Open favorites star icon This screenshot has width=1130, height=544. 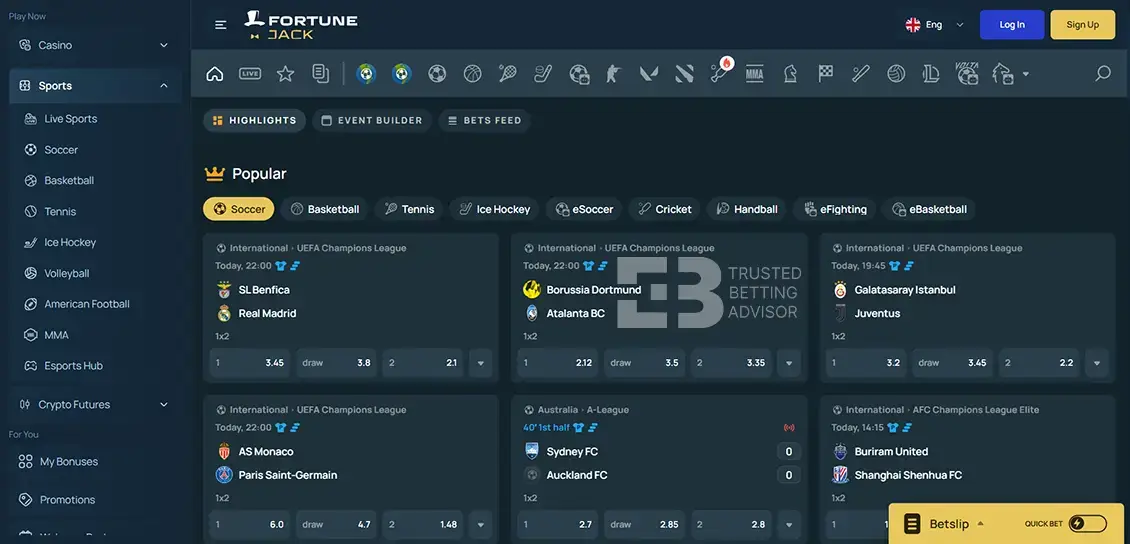pos(285,73)
